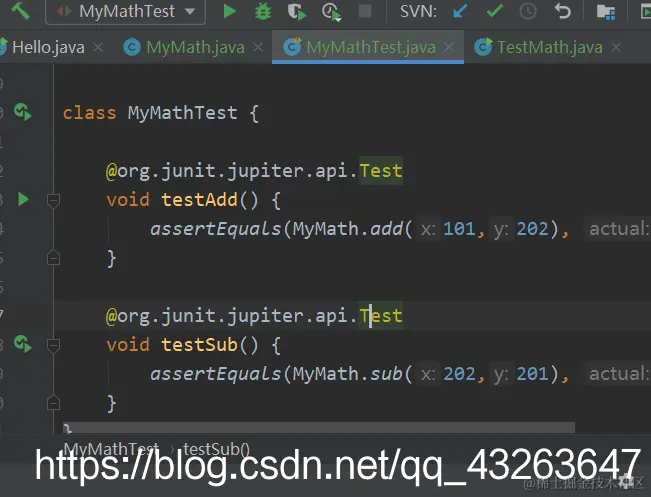Click the value 201 in sub call

532,374
